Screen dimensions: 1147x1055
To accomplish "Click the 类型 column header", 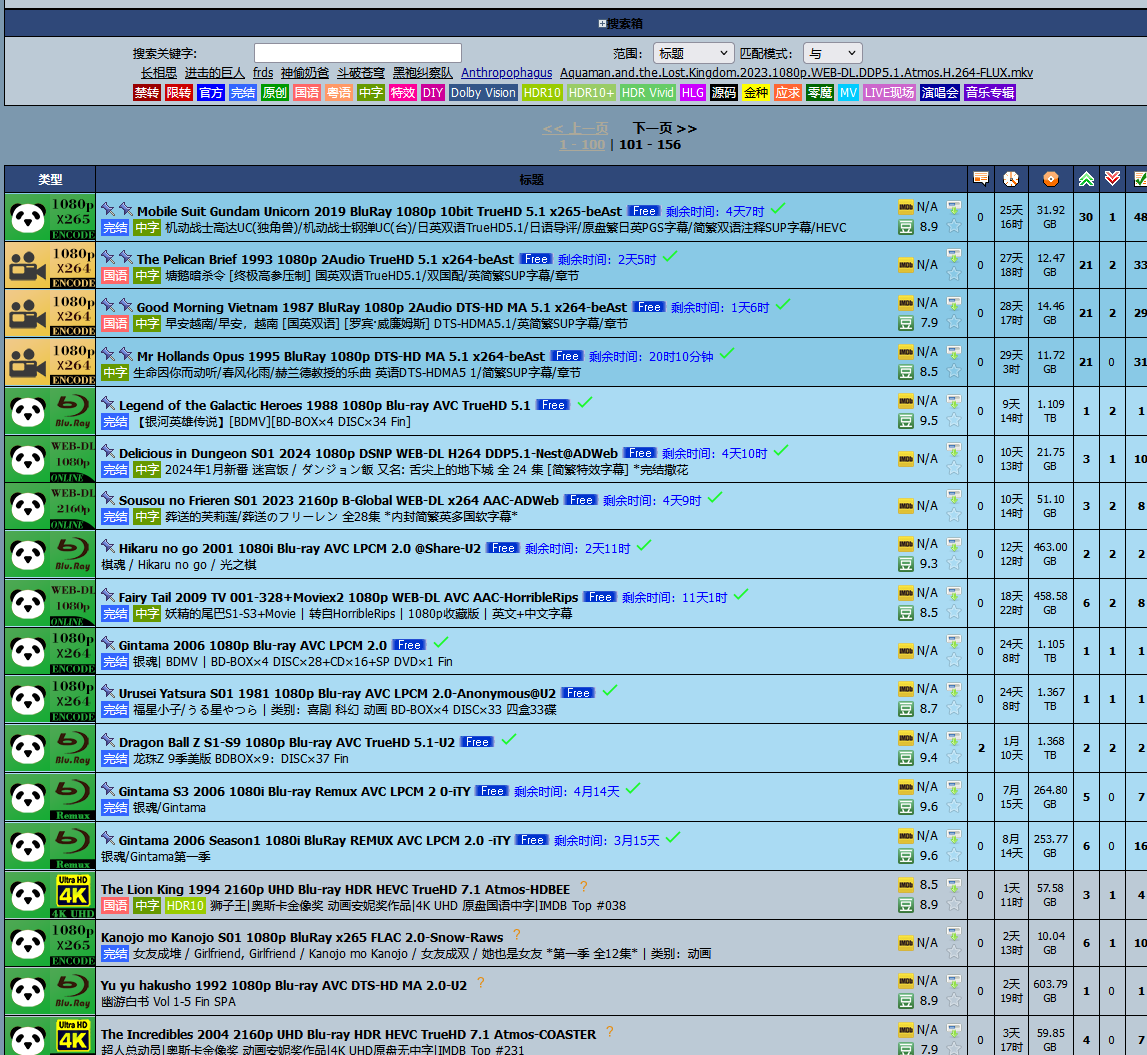I will point(50,179).
